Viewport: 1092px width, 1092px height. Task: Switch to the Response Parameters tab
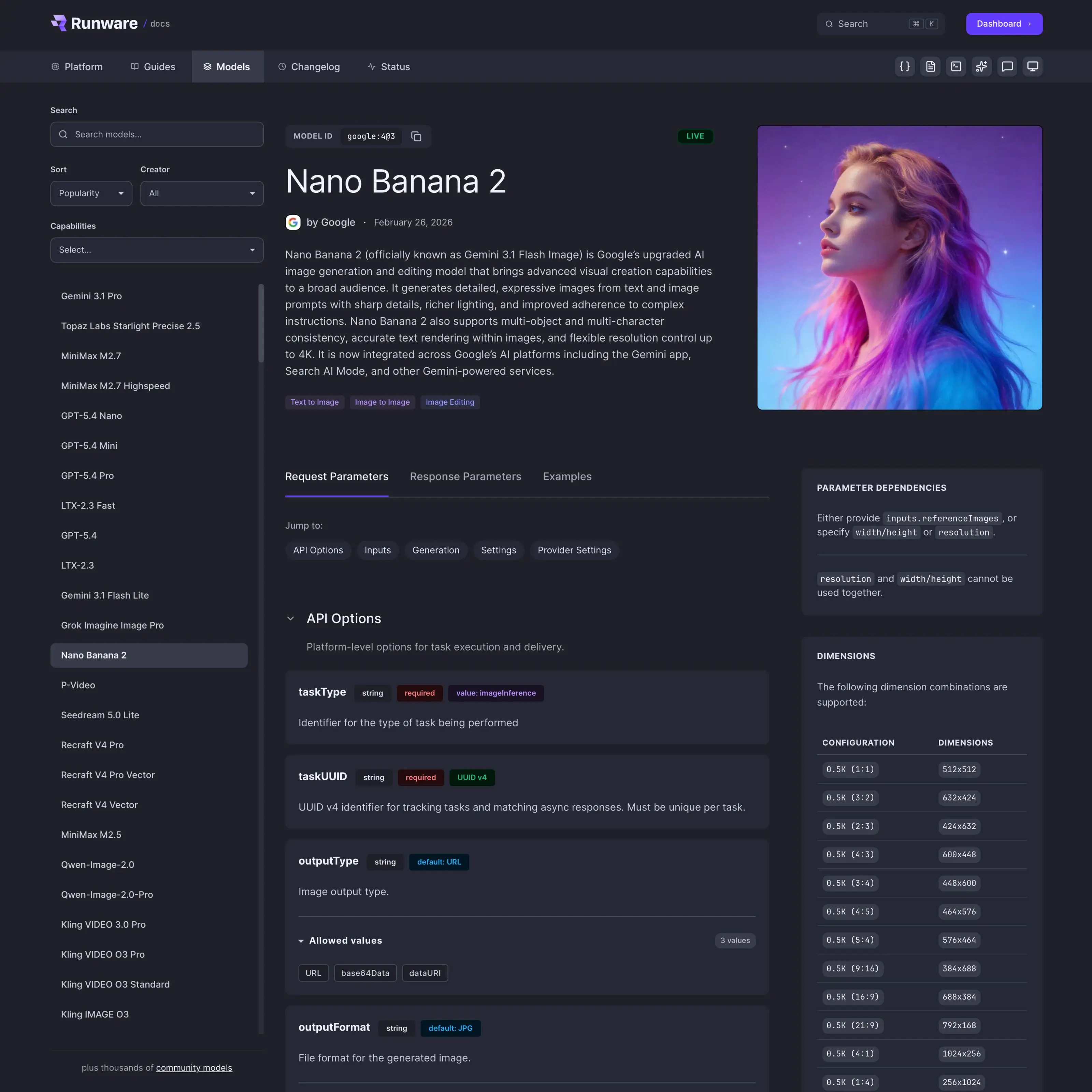point(465,476)
